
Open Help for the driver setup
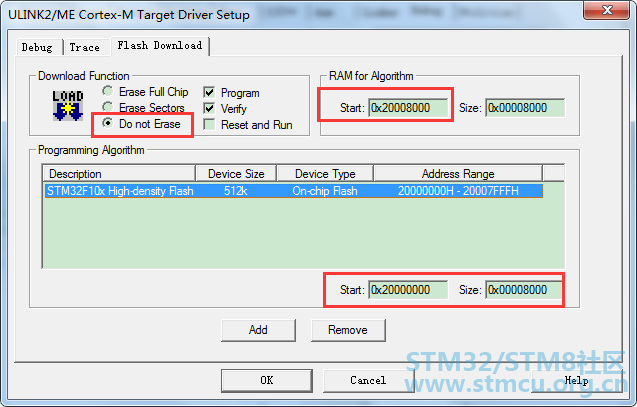tap(577, 380)
